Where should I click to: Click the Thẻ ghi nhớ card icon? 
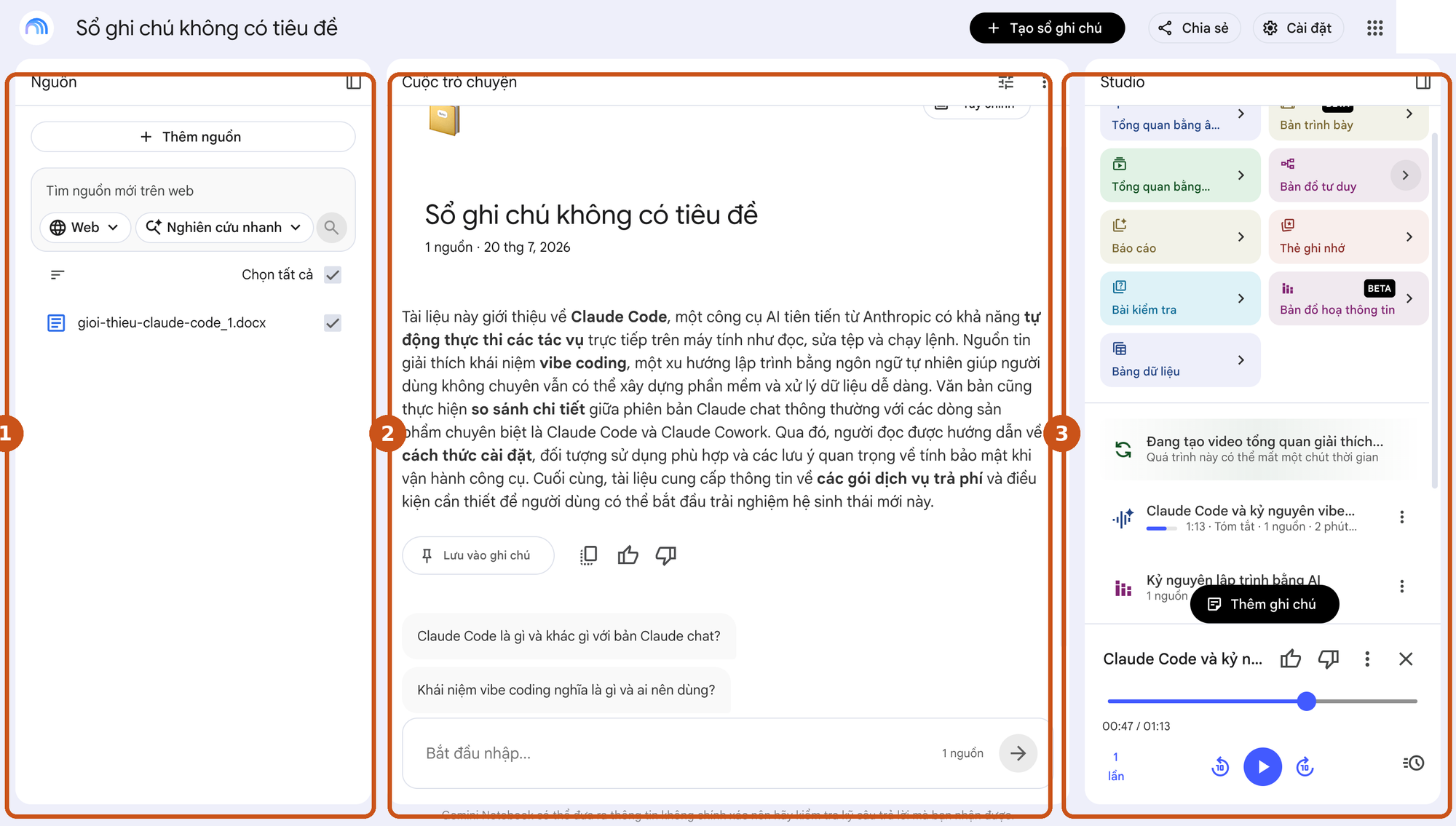pyautogui.click(x=1288, y=225)
